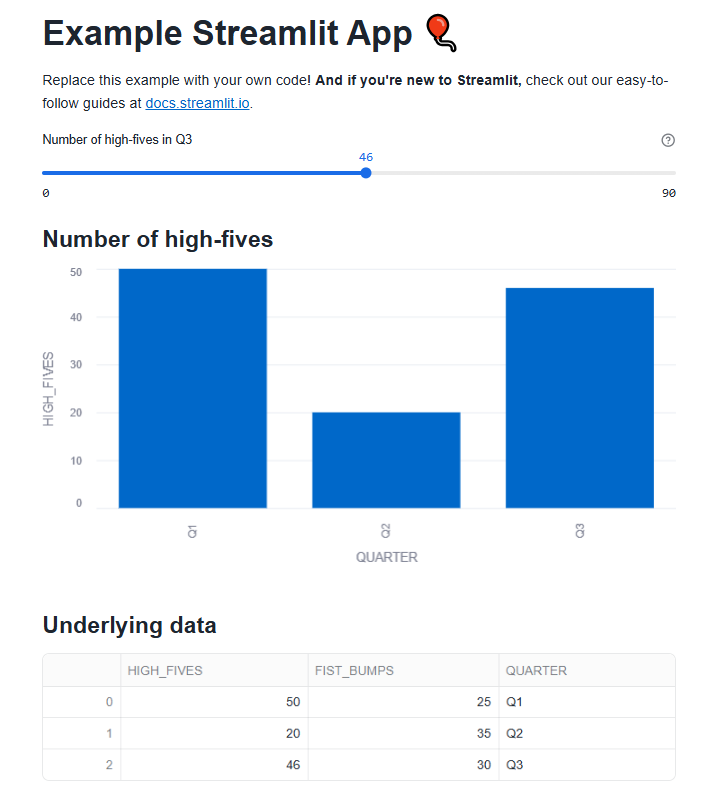Image resolution: width=710 pixels, height=800 pixels.
Task: Select the cell containing value 50
Action: tap(293, 701)
